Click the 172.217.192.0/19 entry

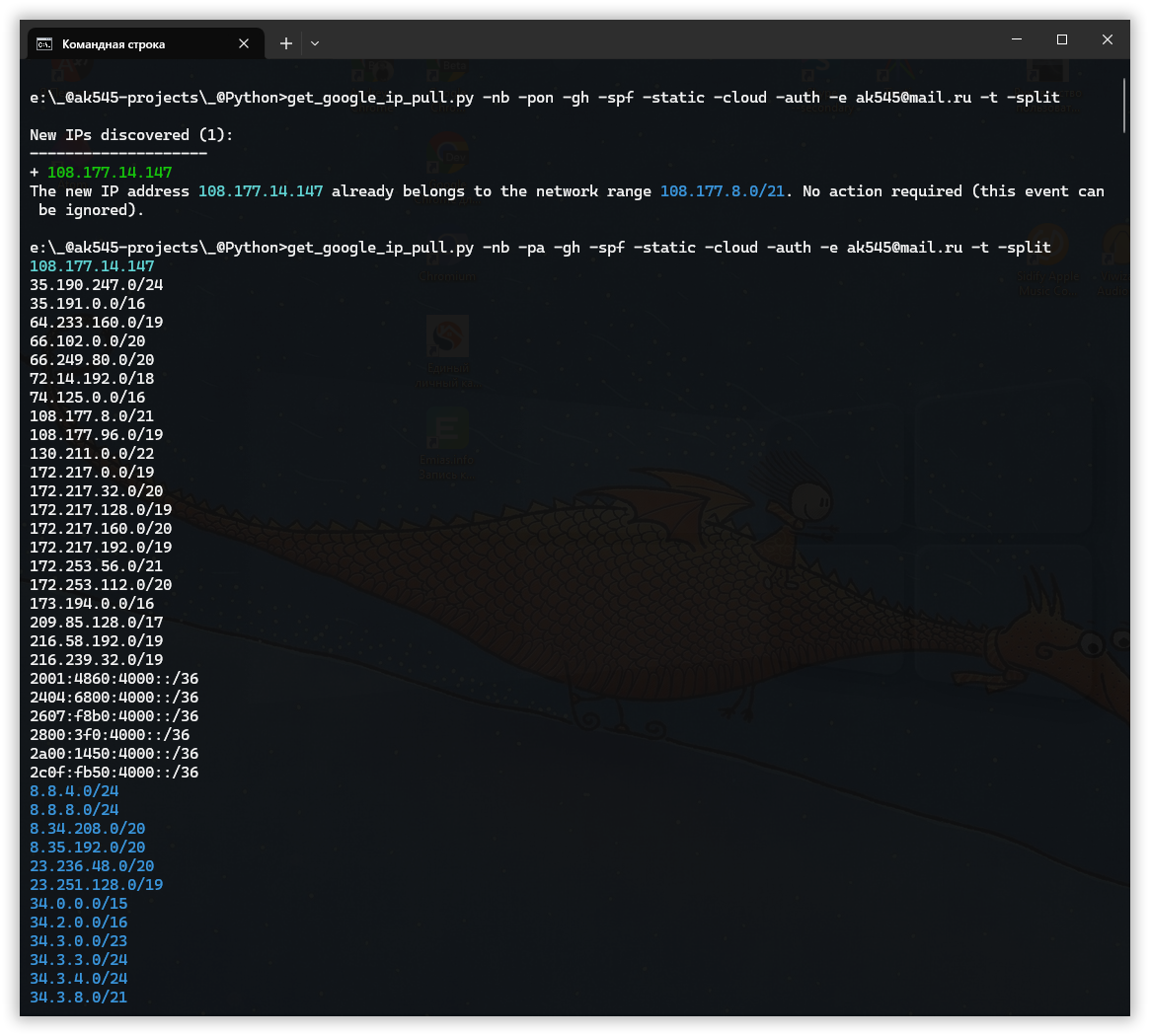click(x=101, y=547)
